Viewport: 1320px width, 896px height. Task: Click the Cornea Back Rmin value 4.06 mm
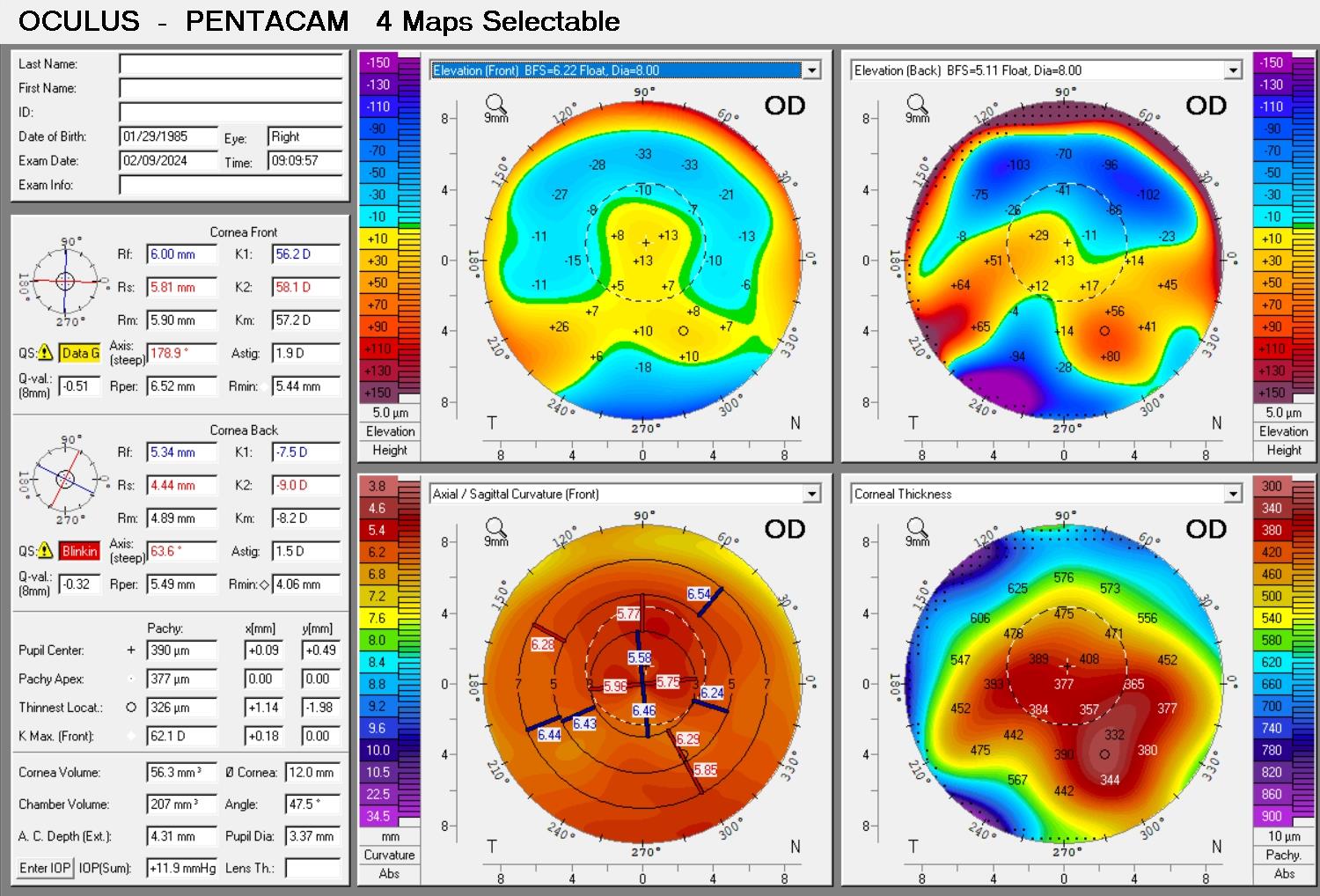pos(306,584)
